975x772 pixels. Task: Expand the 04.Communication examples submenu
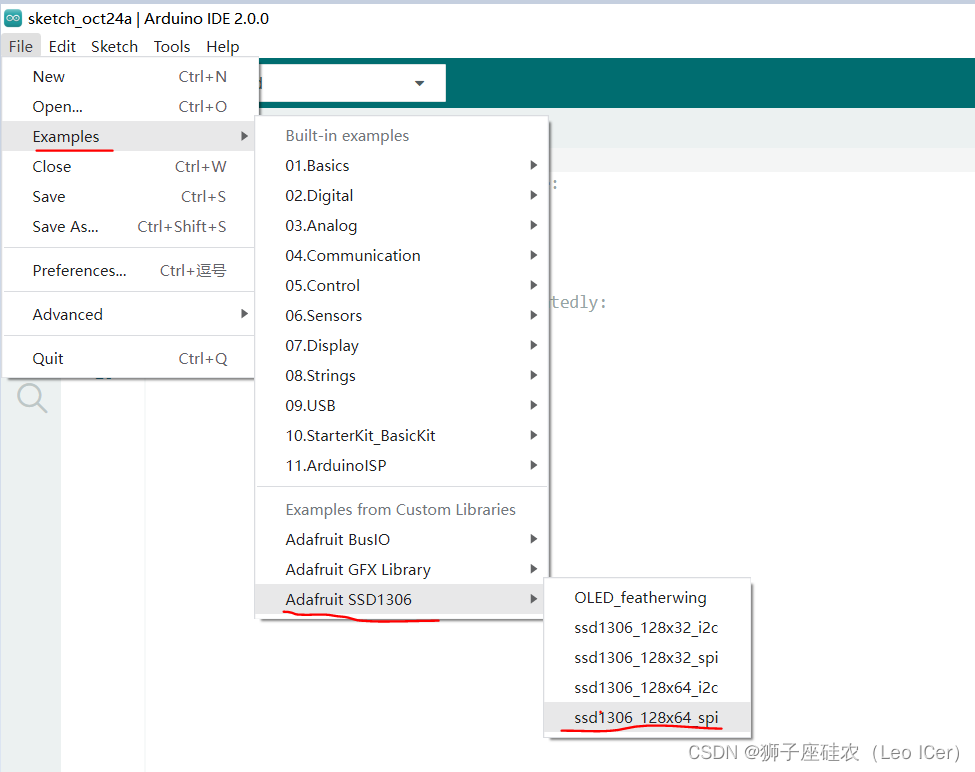(x=402, y=255)
